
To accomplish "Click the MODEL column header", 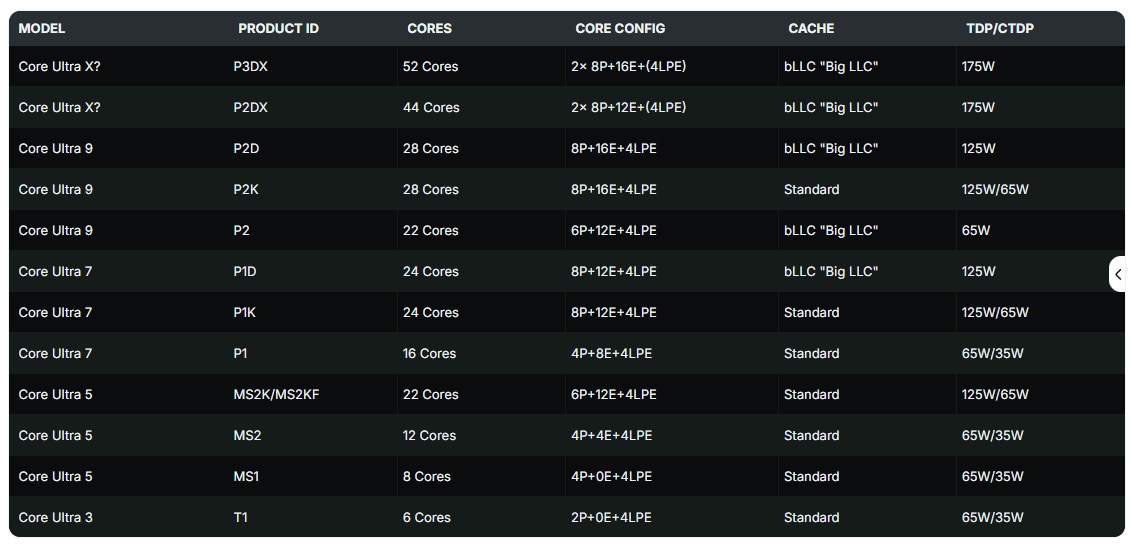I will coord(42,28).
